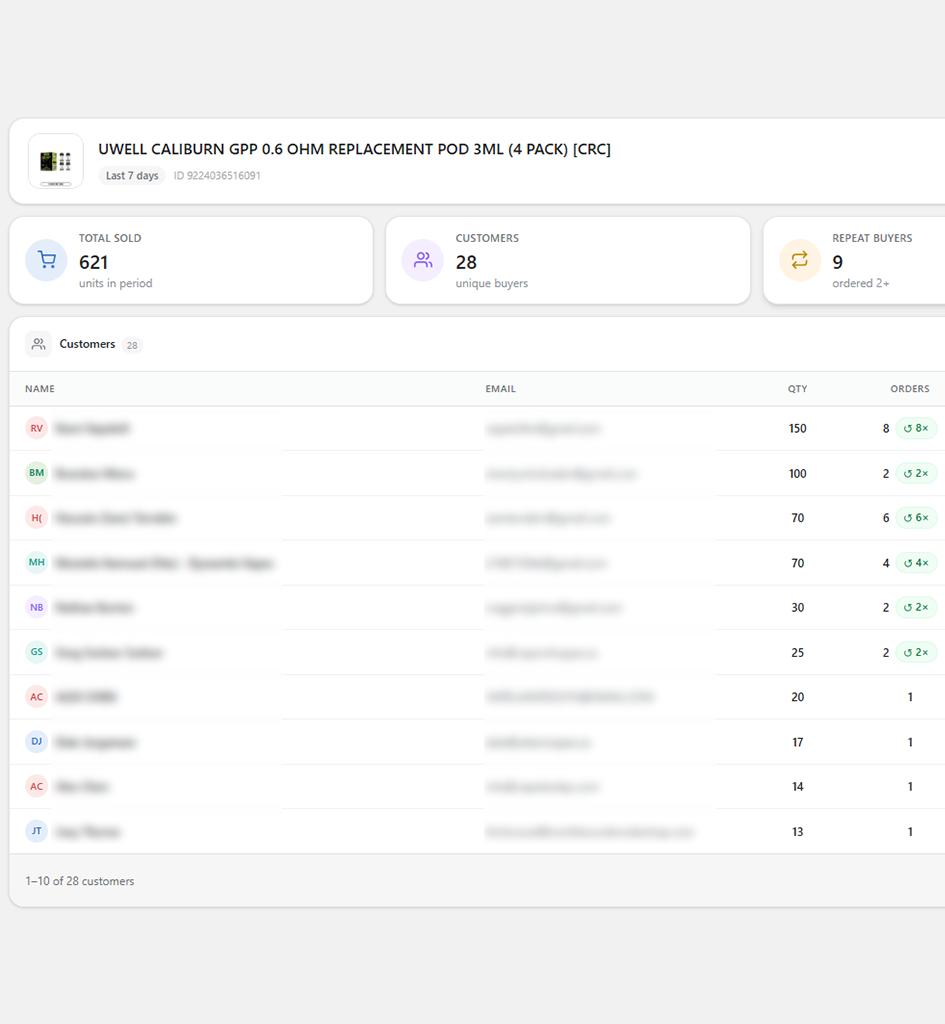
Task: Click the product thumbnail image
Action: click(56, 161)
